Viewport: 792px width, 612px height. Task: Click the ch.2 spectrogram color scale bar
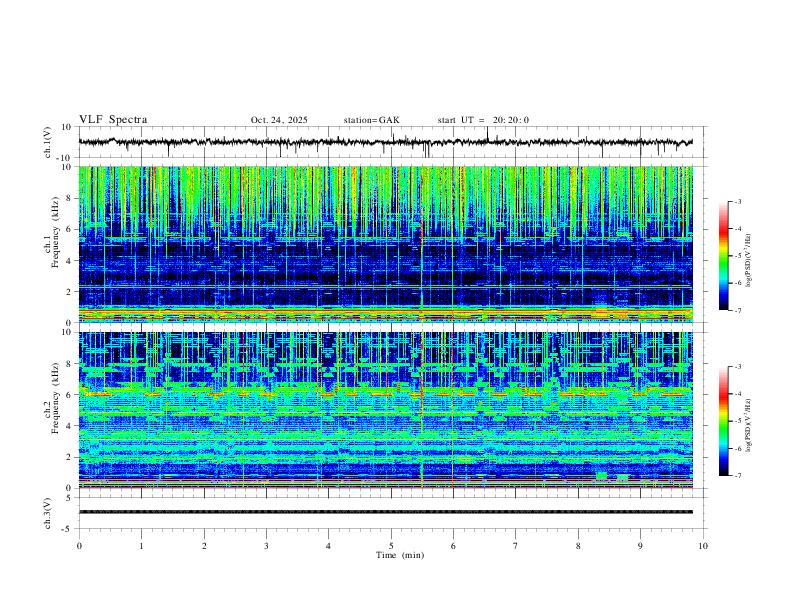point(723,421)
